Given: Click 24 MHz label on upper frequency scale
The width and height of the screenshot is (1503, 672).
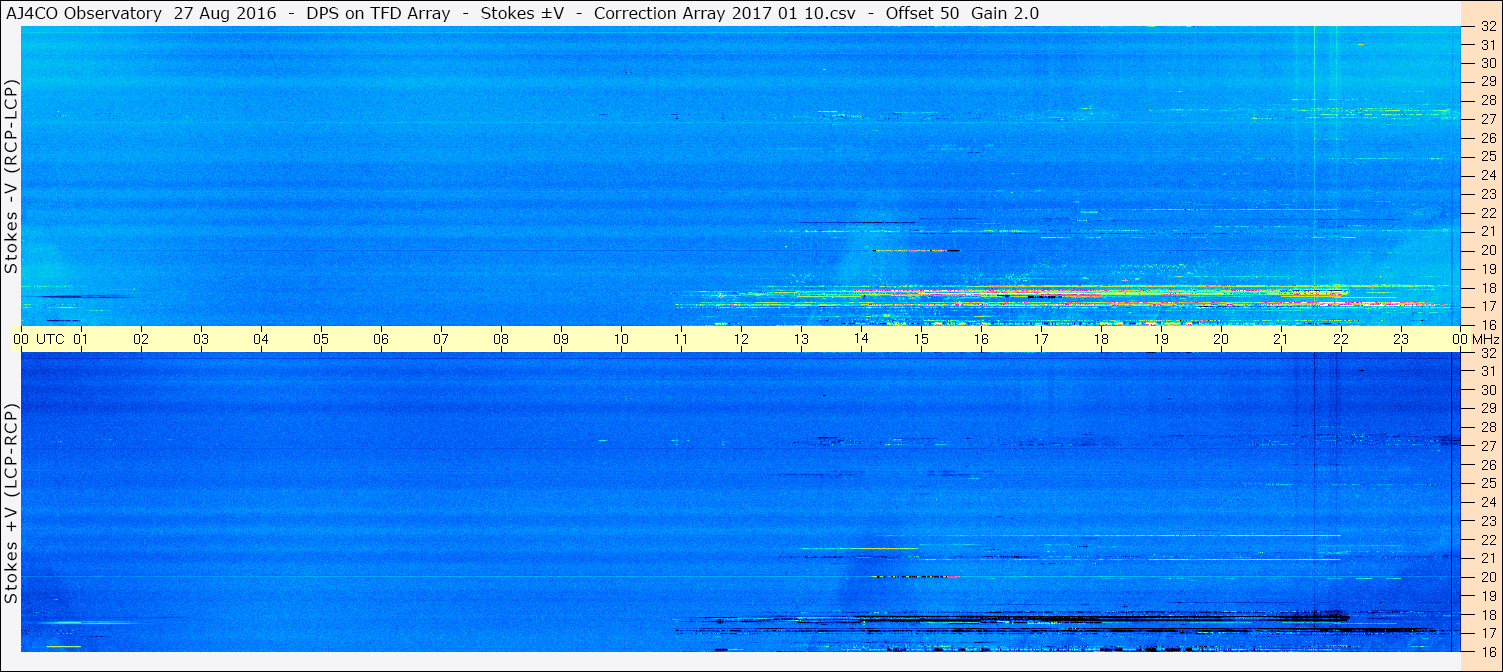Looking at the screenshot, I should click(1487, 175).
